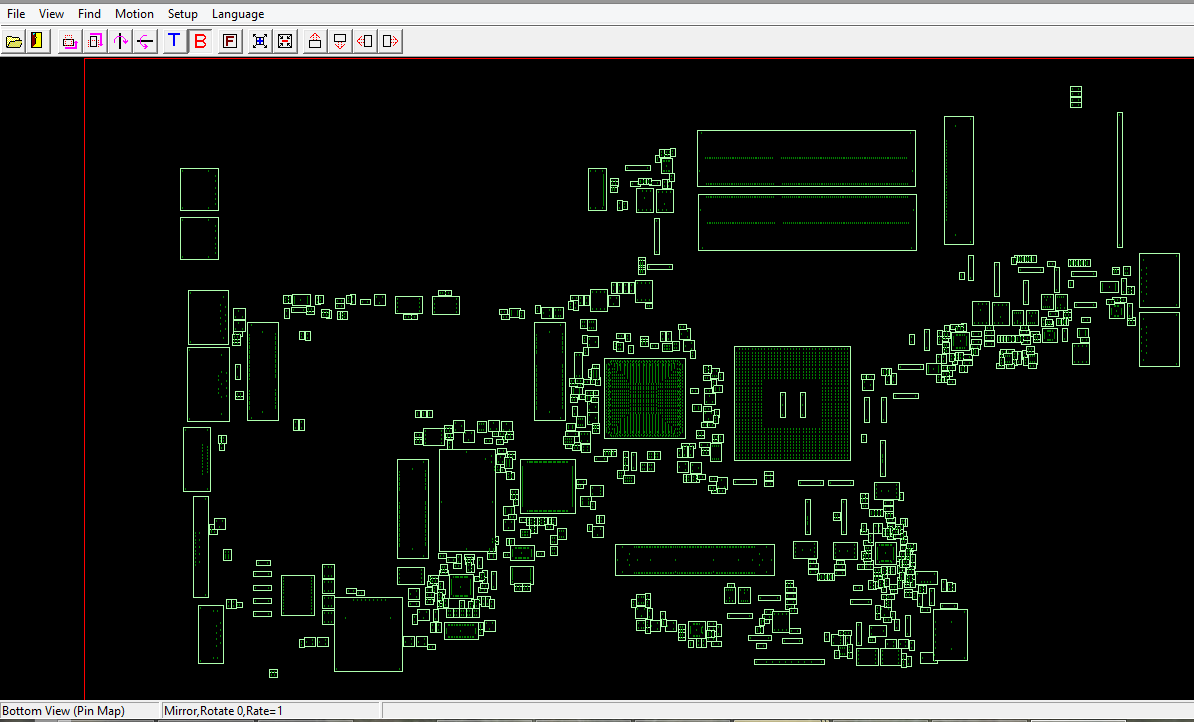Pan view left with left-arrow icon
Screen dimensions: 1194x722
[x=365, y=41]
